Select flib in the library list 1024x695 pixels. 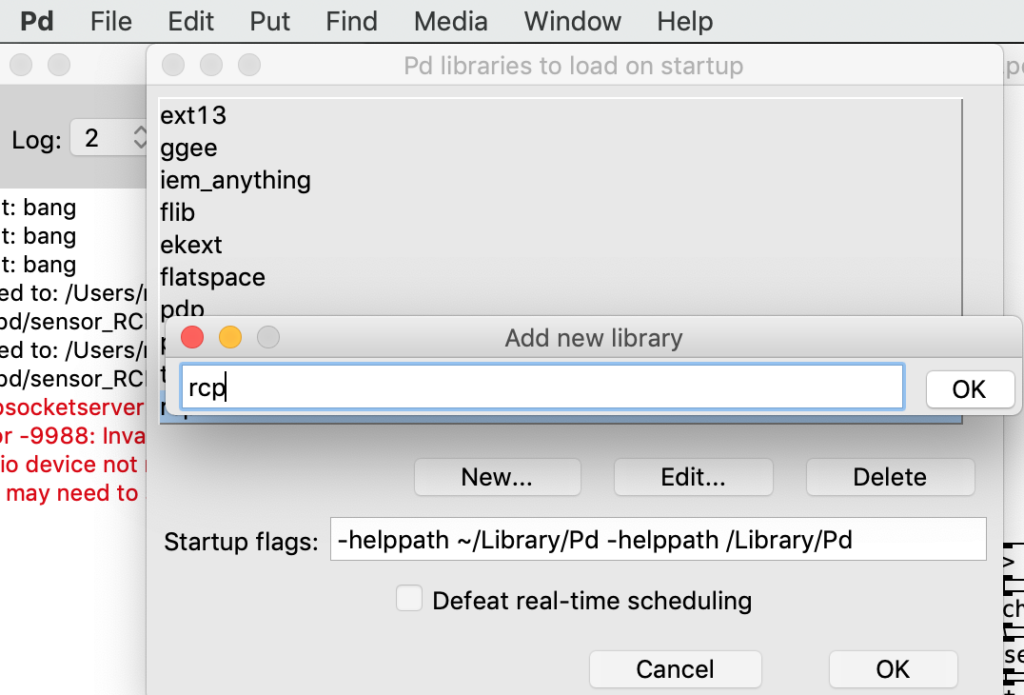click(x=560, y=213)
